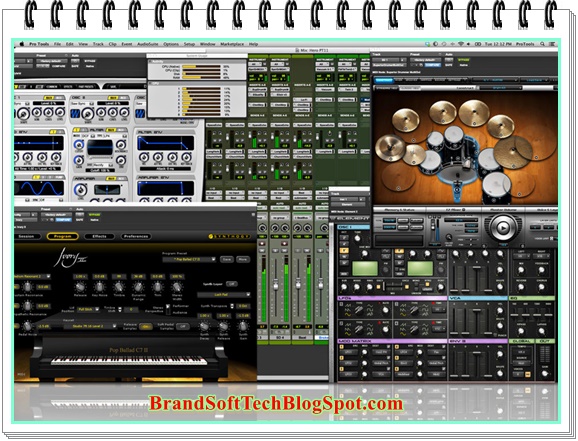Click the Filter Env envelope display
Image resolution: width=578 pixels, height=441 pixels.
tap(166, 143)
